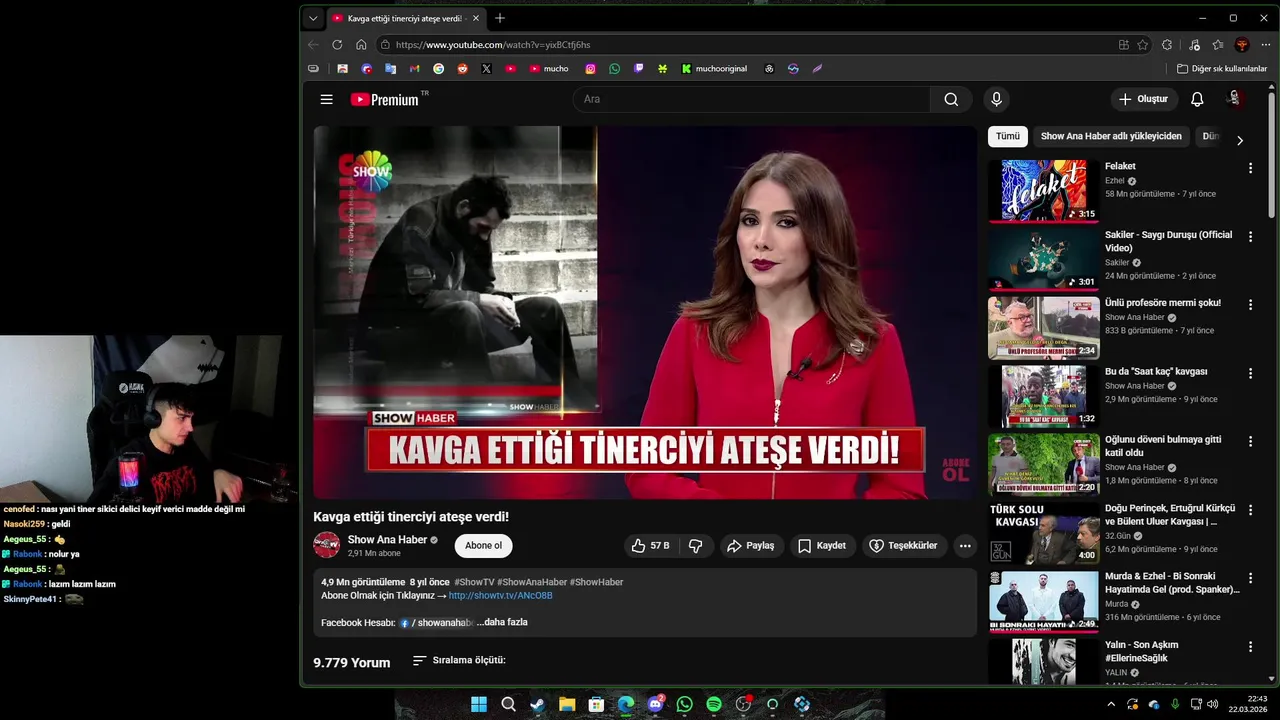The height and width of the screenshot is (720, 1280).
Task: Click the Teşekkürler thanks button
Action: (x=904, y=545)
